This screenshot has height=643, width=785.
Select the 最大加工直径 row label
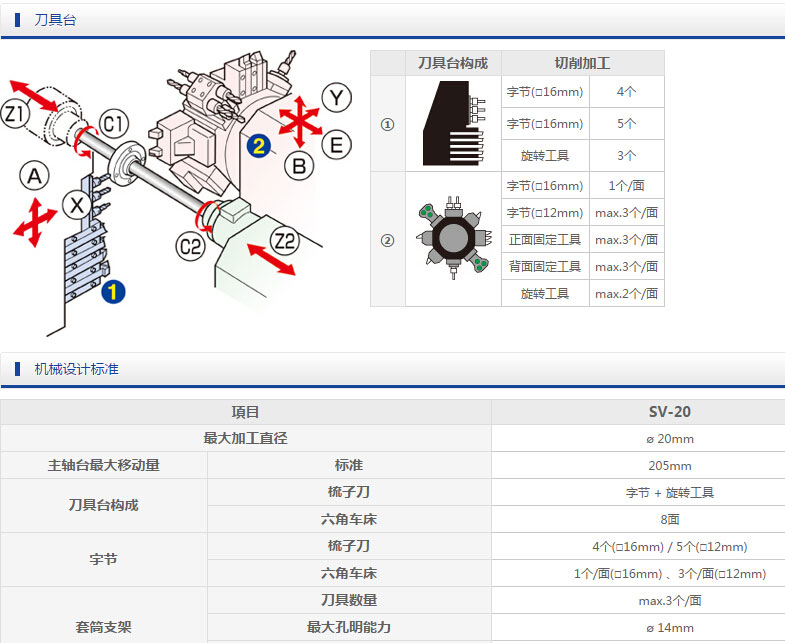coord(246,438)
